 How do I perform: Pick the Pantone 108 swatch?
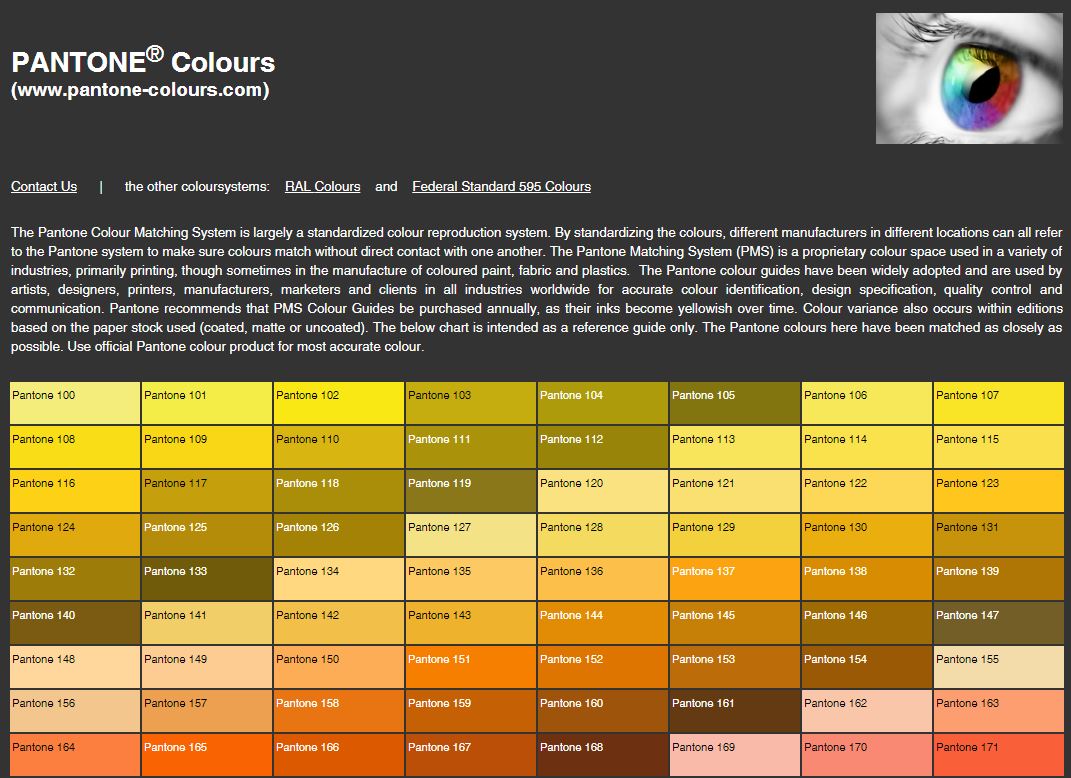75,447
